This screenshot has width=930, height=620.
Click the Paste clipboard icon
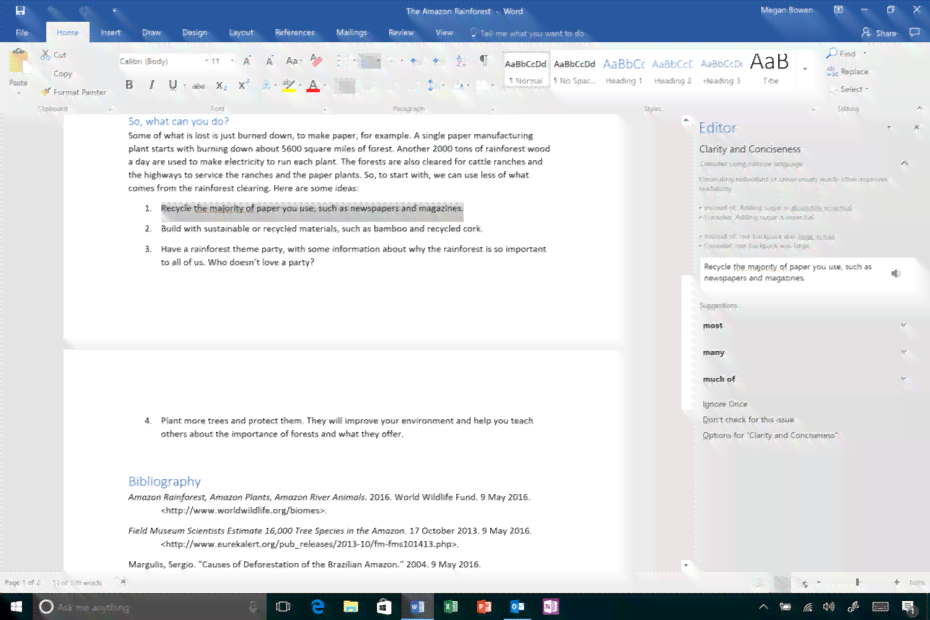point(18,61)
